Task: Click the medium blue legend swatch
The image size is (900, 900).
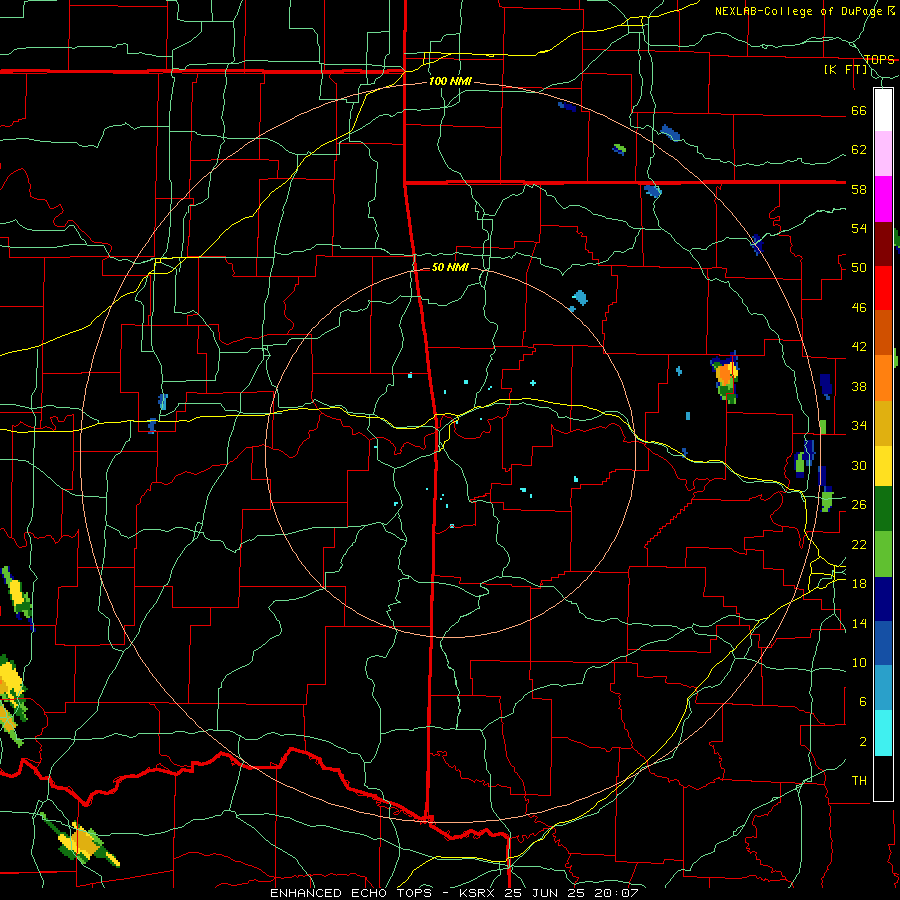Action: (x=883, y=643)
